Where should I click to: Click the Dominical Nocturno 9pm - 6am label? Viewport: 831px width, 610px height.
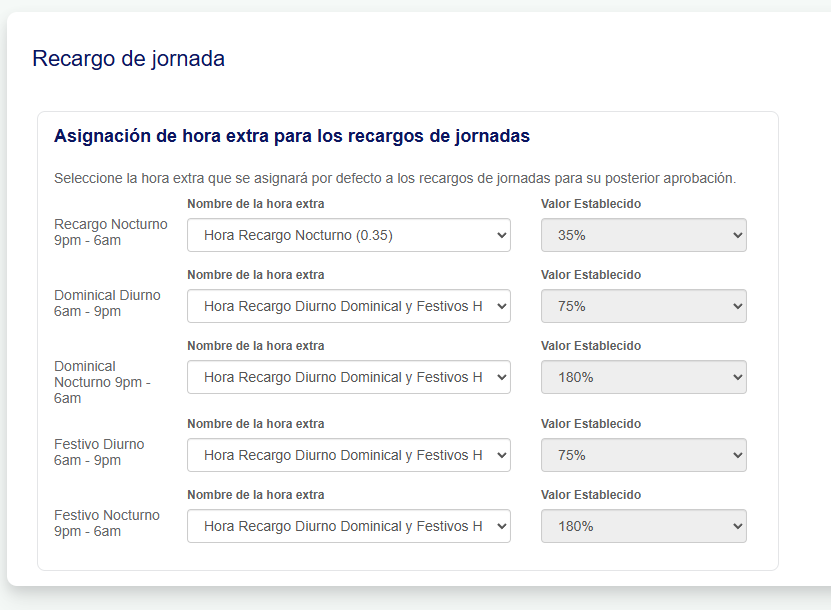pyautogui.click(x=102, y=382)
